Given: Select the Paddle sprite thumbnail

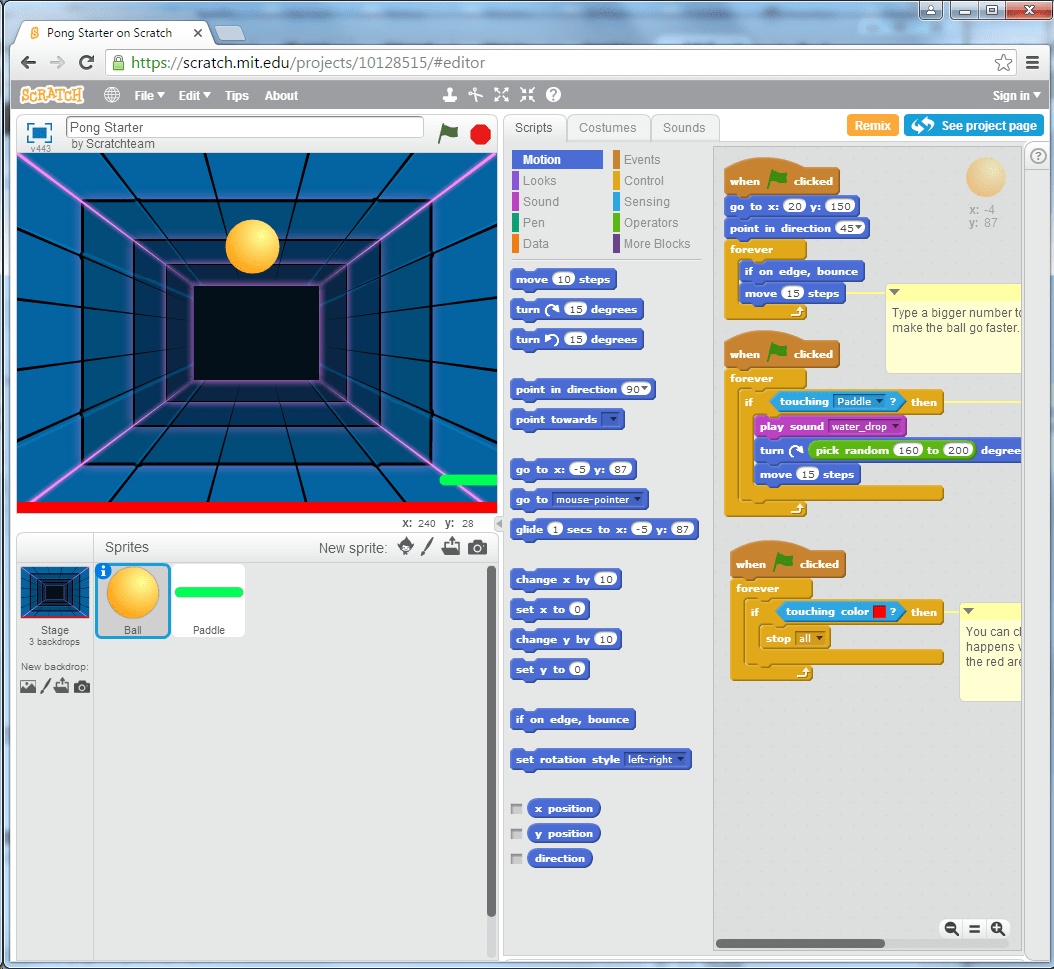Looking at the screenshot, I should 209,600.
